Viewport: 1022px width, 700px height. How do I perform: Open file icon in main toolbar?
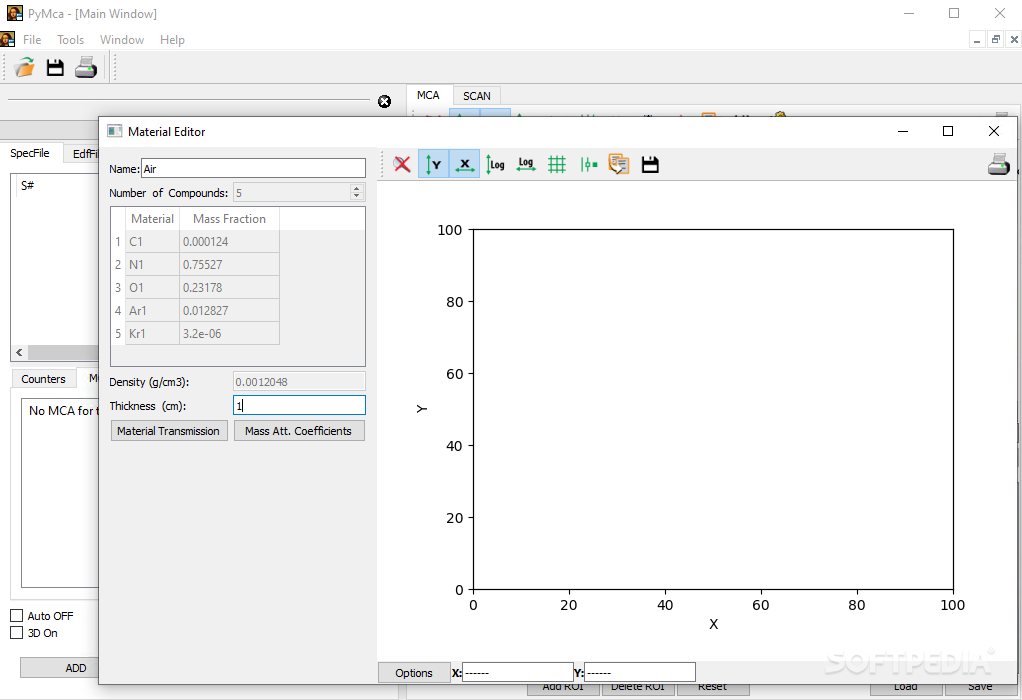pyautogui.click(x=25, y=67)
